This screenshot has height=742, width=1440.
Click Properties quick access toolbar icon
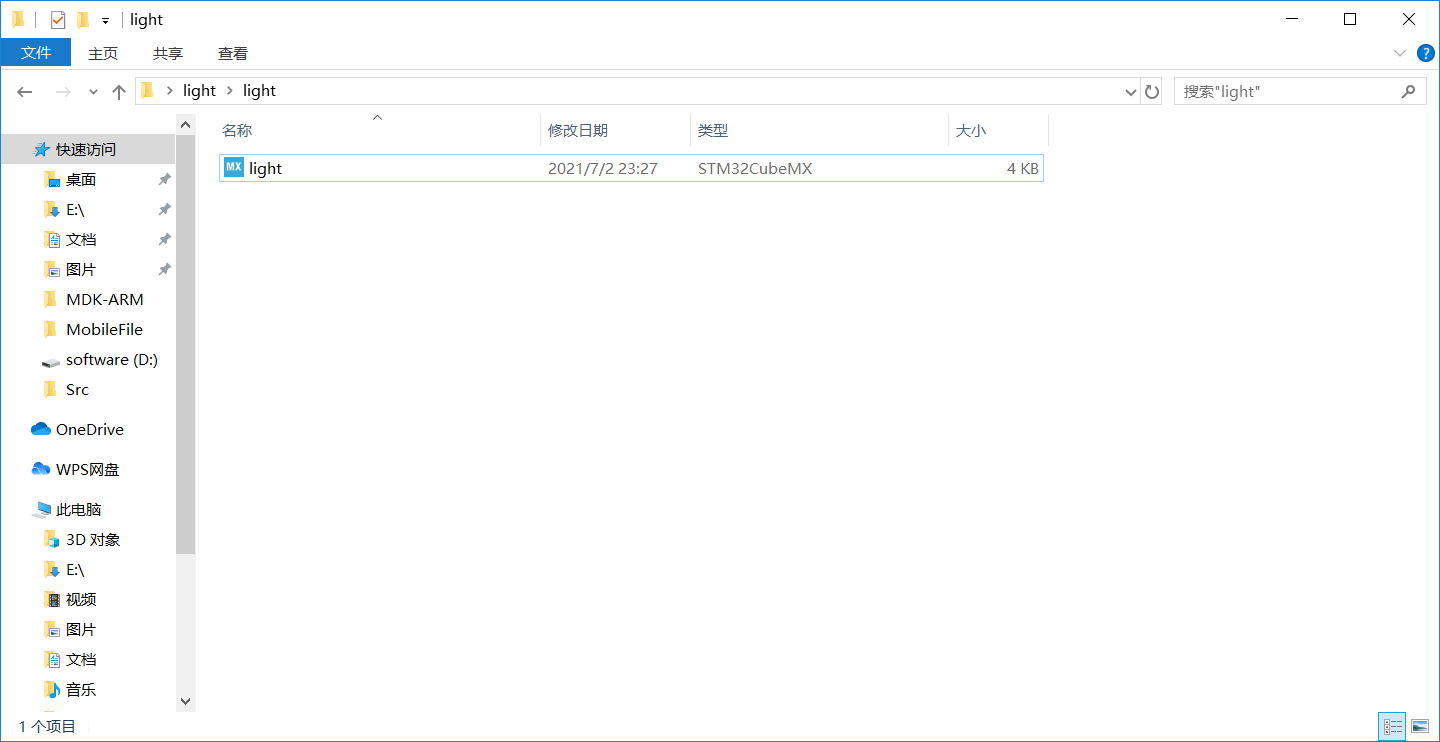58,19
